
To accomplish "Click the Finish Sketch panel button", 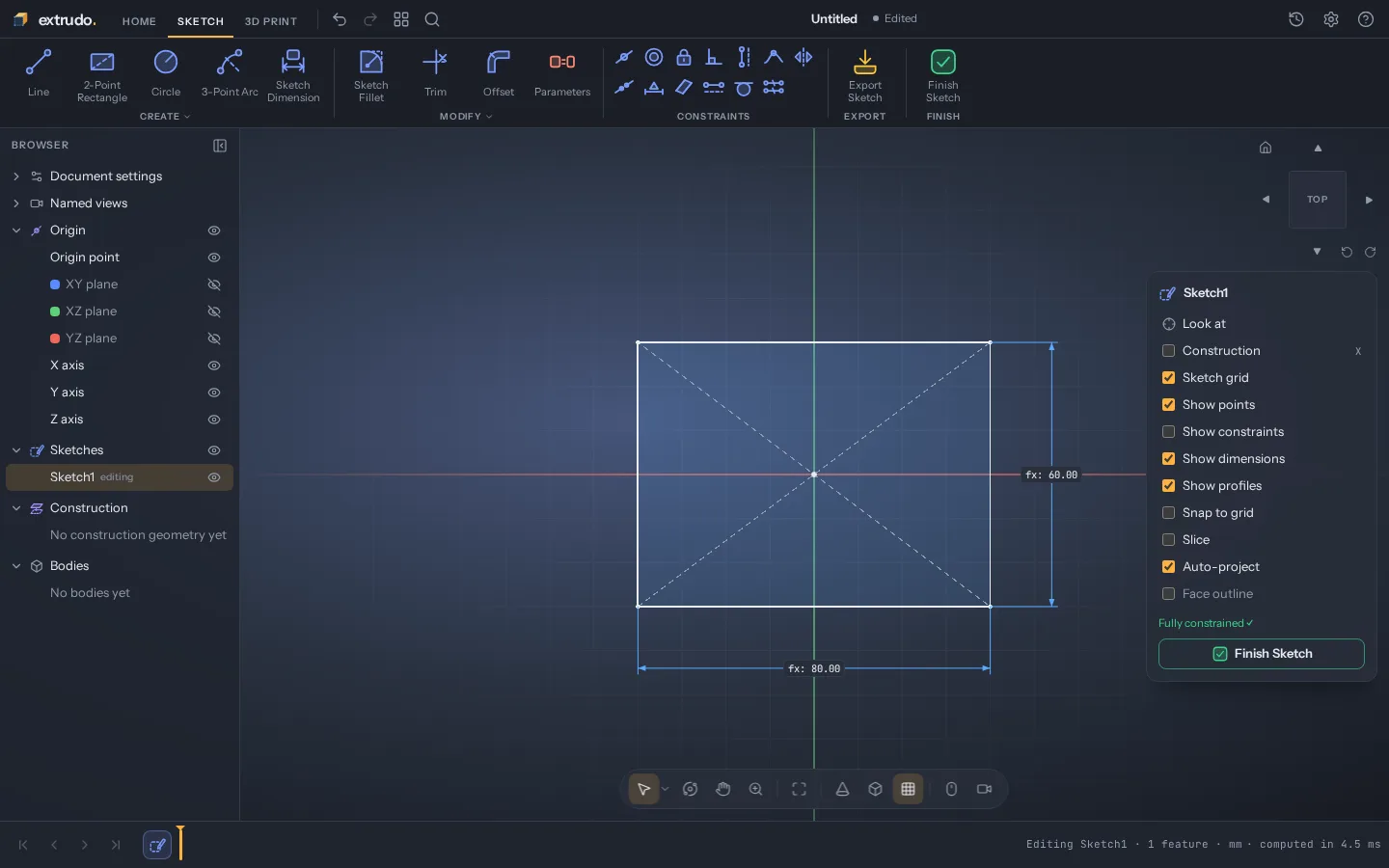I will click(x=1262, y=654).
